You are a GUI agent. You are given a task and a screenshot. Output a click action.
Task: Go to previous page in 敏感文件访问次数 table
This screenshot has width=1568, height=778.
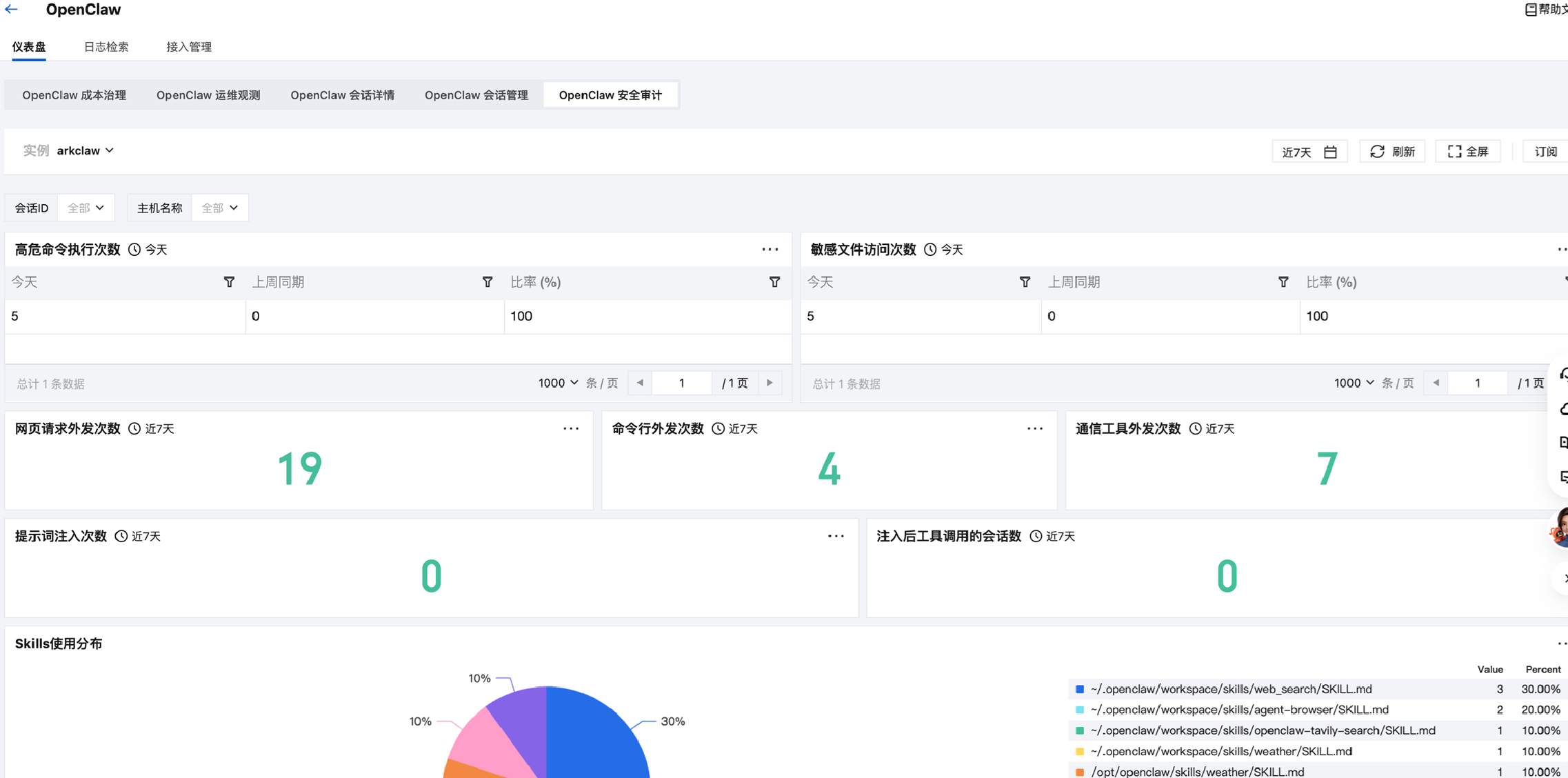tap(1436, 383)
